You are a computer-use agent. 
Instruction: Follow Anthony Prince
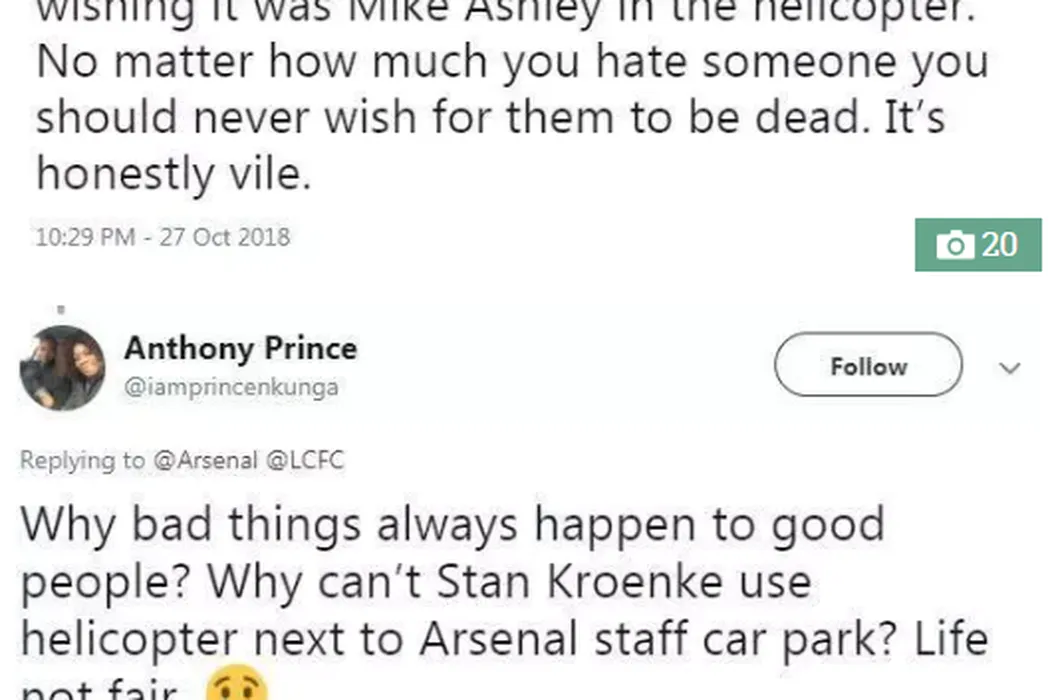tap(868, 367)
